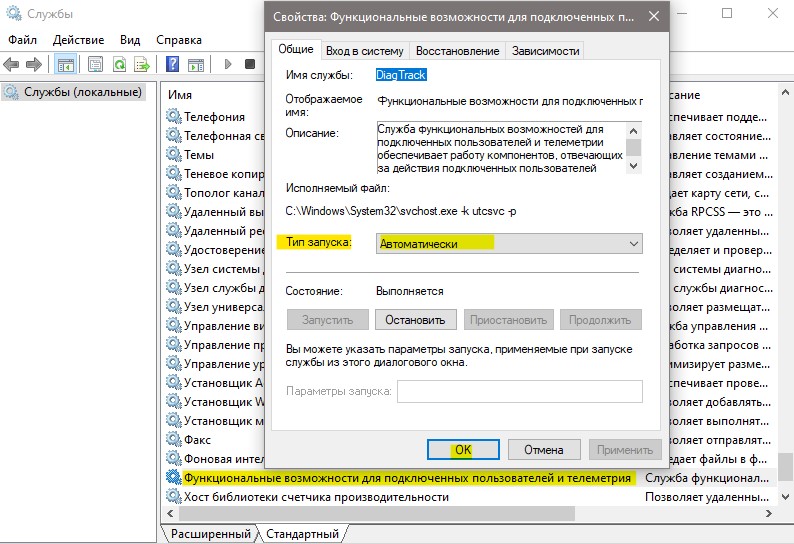Screen dimensions: 794x544
Task: Click the gear icon next to Факс
Action: coord(173,439)
